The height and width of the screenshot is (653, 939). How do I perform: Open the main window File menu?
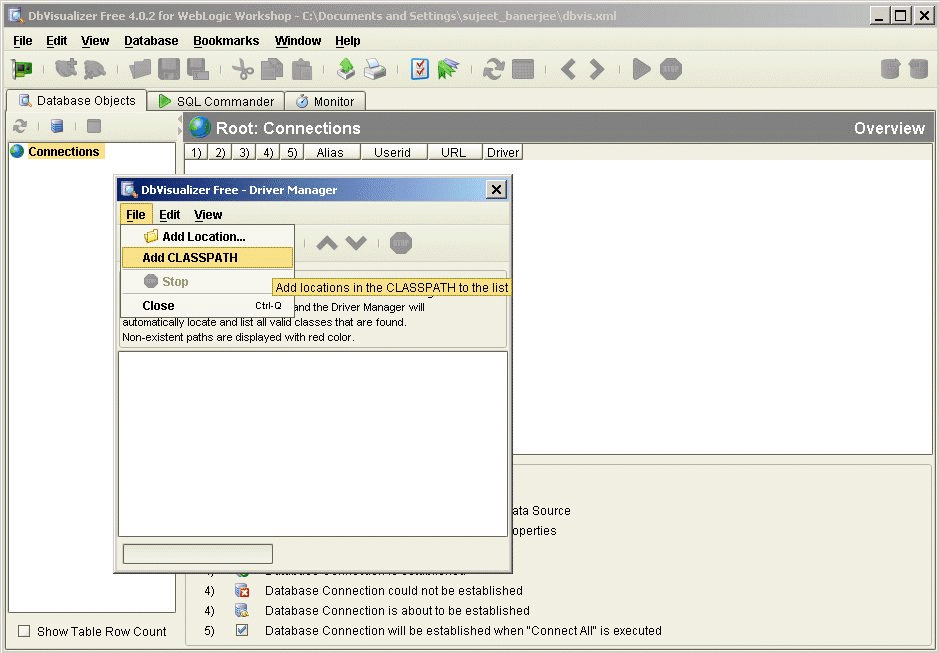click(23, 41)
